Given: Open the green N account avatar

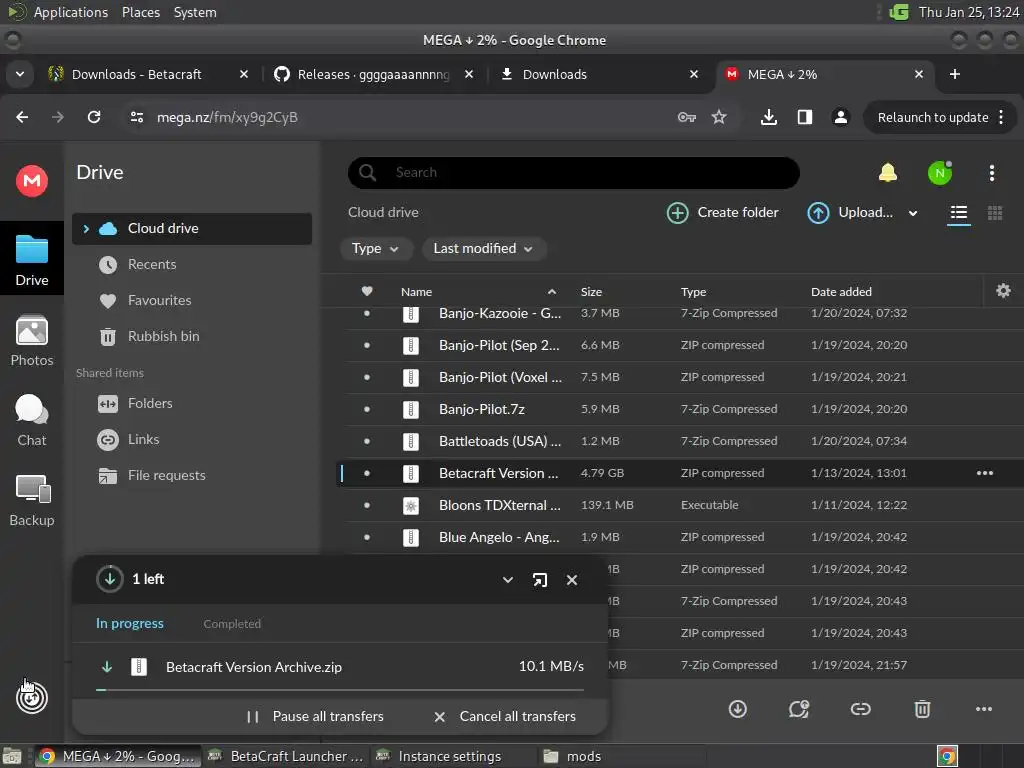Looking at the screenshot, I should (940, 173).
